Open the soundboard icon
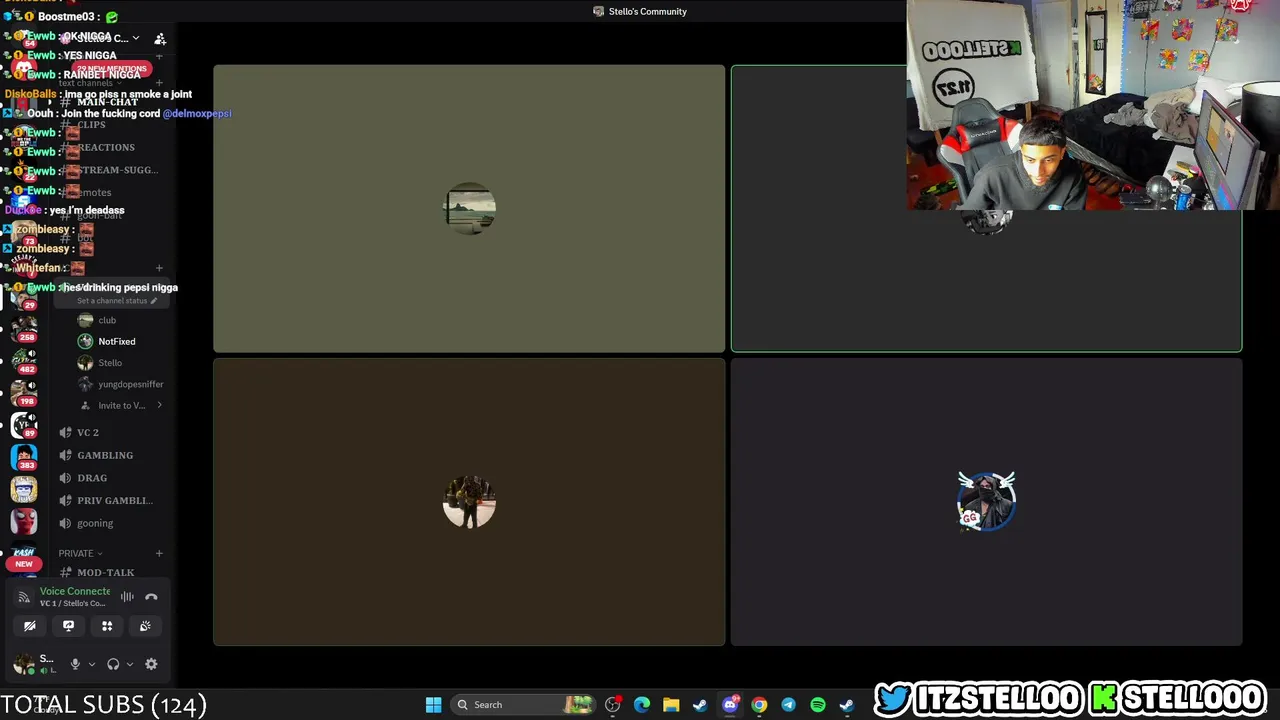Image resolution: width=1280 pixels, height=720 pixels. coord(145,626)
